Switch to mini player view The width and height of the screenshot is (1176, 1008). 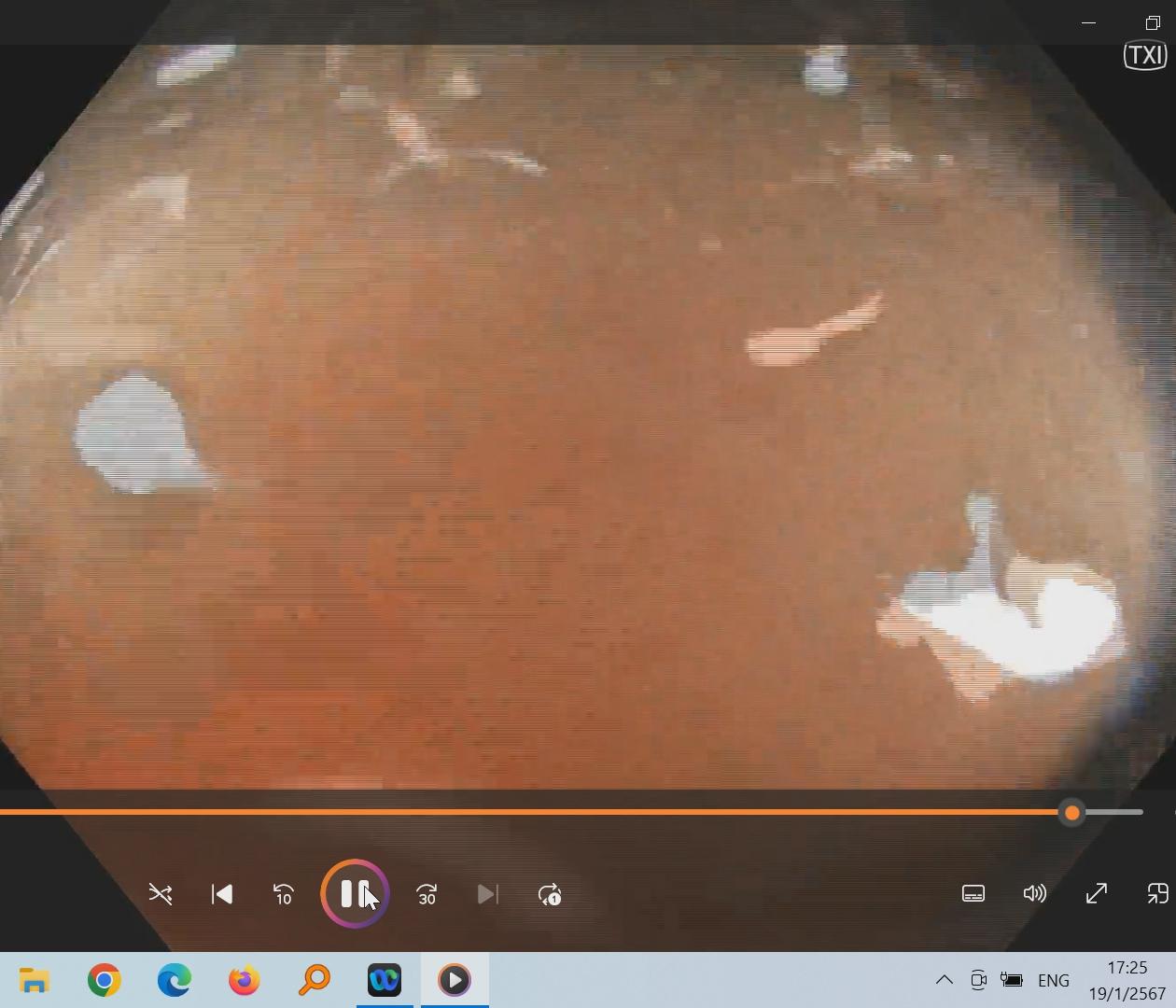(x=1157, y=893)
